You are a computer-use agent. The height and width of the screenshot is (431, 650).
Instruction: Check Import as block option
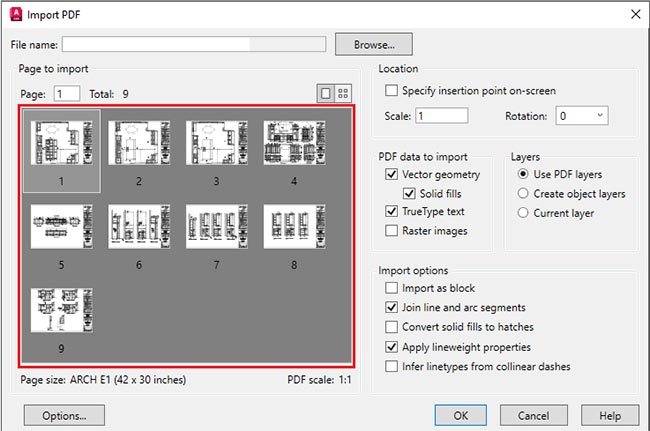[392, 288]
